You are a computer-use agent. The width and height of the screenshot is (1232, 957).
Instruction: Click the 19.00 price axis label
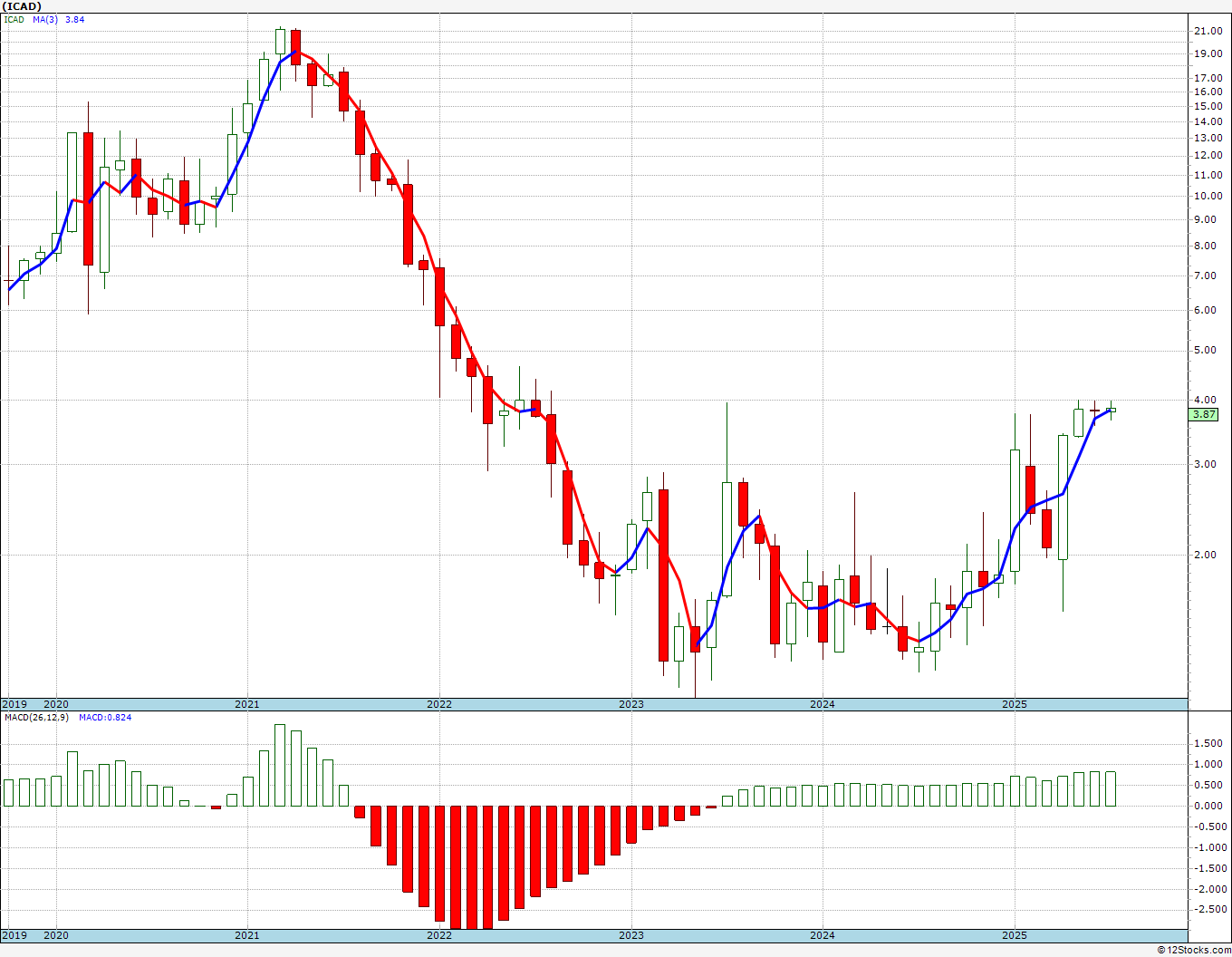1208,53
